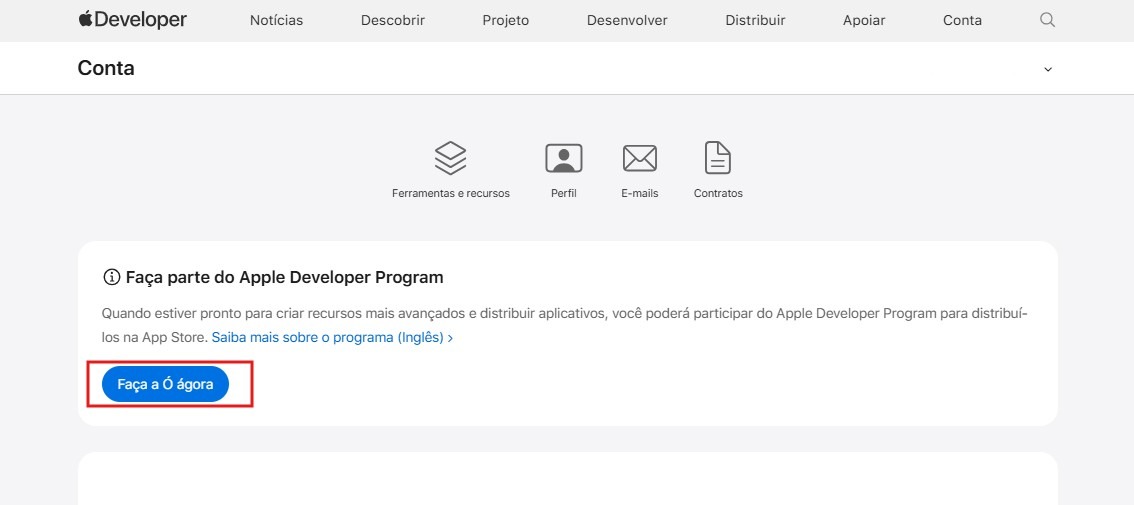The height and width of the screenshot is (505, 1134).
Task: Click the Faça parte do Apple Developer Program heading
Action: click(284, 277)
